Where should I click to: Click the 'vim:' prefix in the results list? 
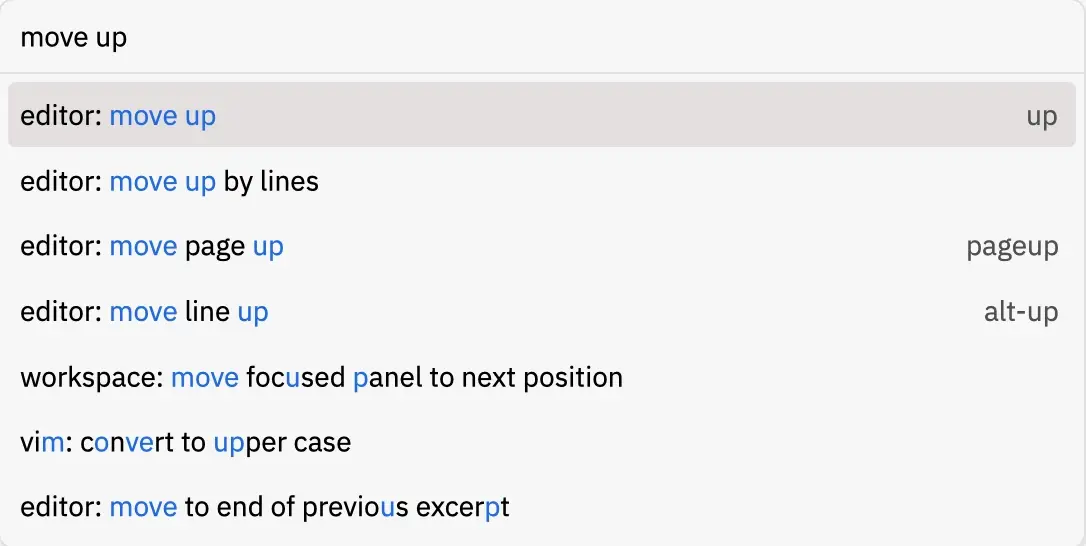pyautogui.click(x=46, y=442)
